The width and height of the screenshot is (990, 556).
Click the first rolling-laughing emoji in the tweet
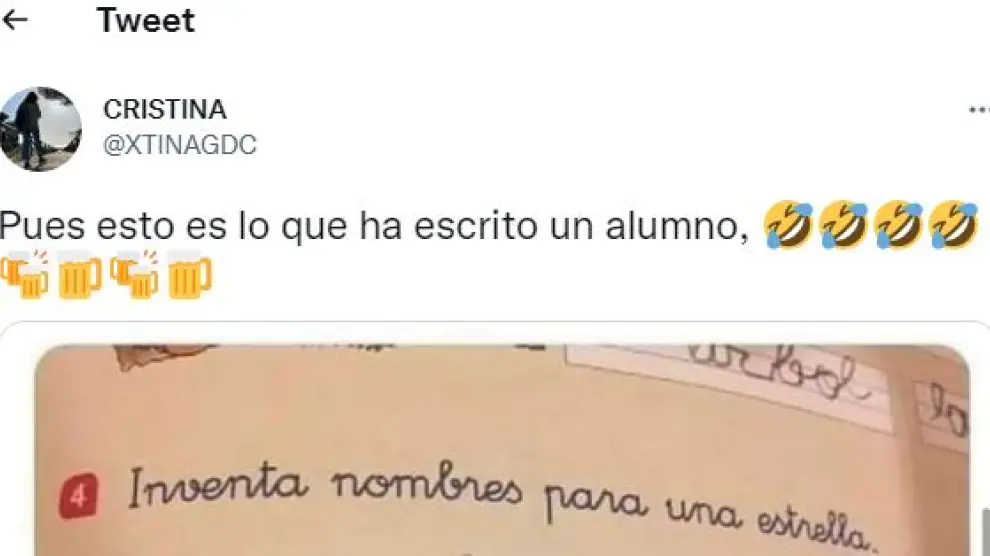click(788, 225)
